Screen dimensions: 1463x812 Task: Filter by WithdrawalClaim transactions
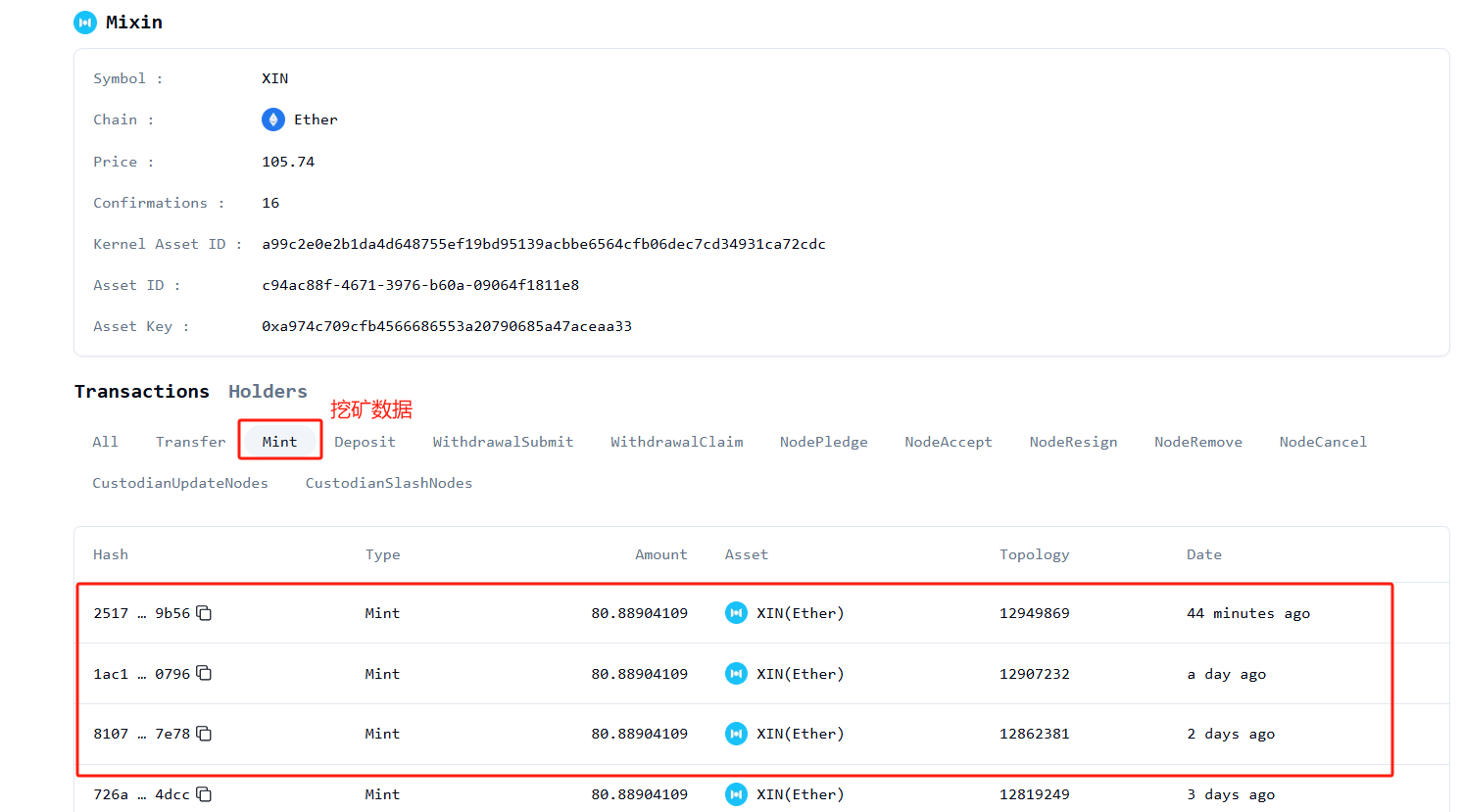[x=676, y=442]
